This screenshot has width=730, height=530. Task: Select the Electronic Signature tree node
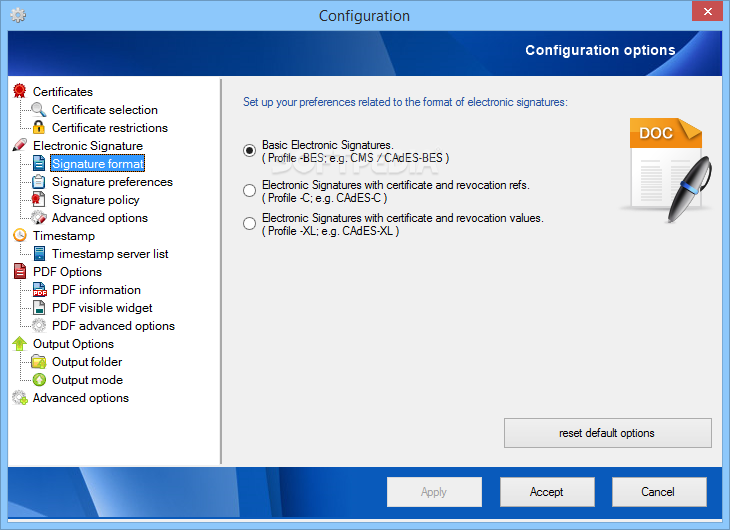[x=88, y=146]
